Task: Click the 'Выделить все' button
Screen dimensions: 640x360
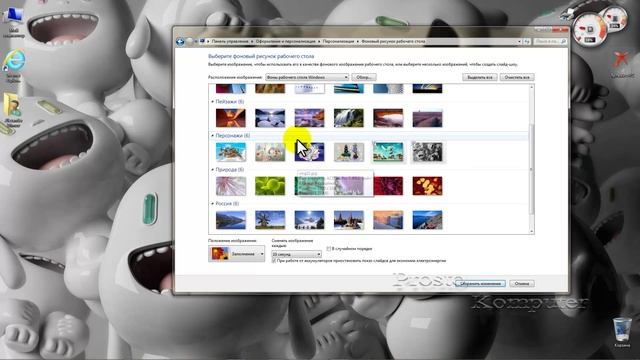Action: (480, 77)
